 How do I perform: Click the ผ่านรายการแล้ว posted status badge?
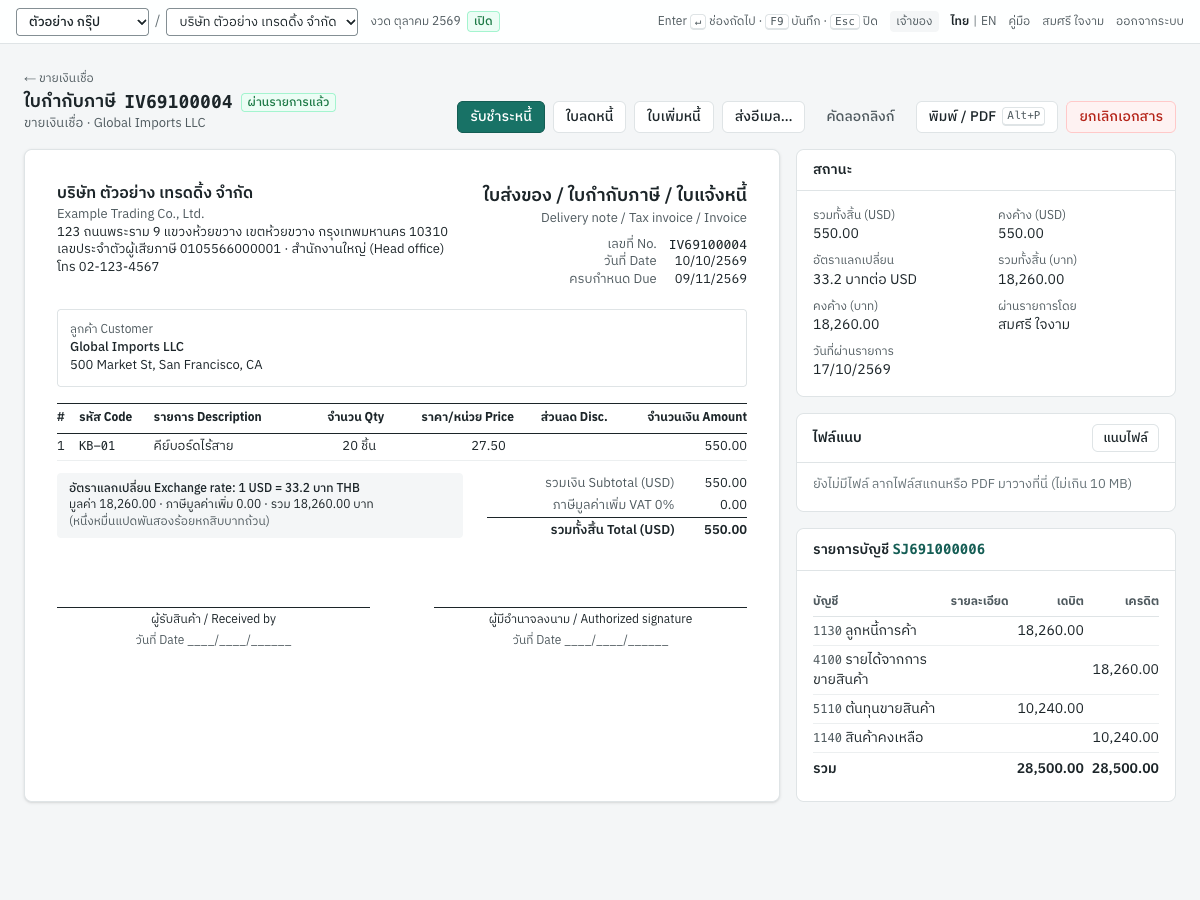click(x=288, y=102)
